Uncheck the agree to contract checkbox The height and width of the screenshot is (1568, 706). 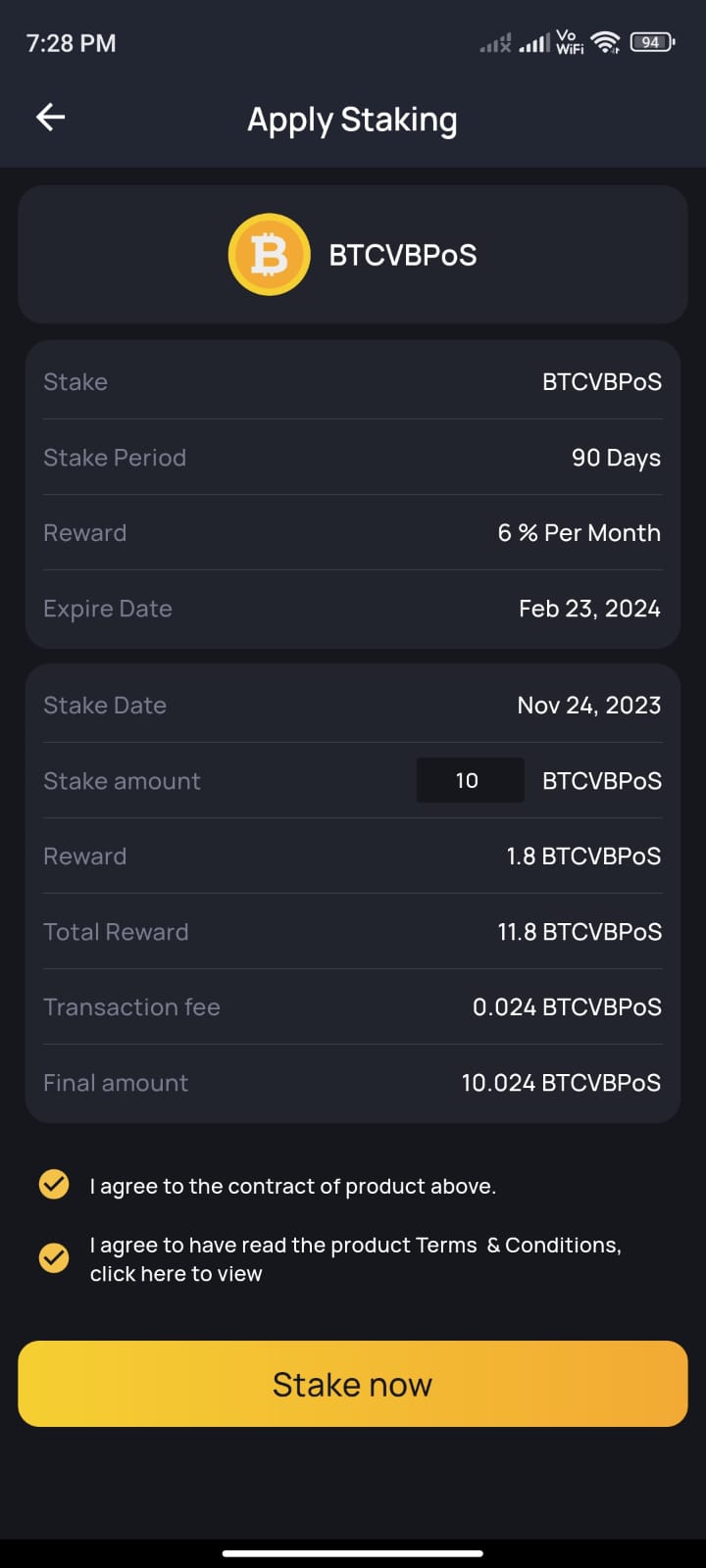pos(54,1185)
